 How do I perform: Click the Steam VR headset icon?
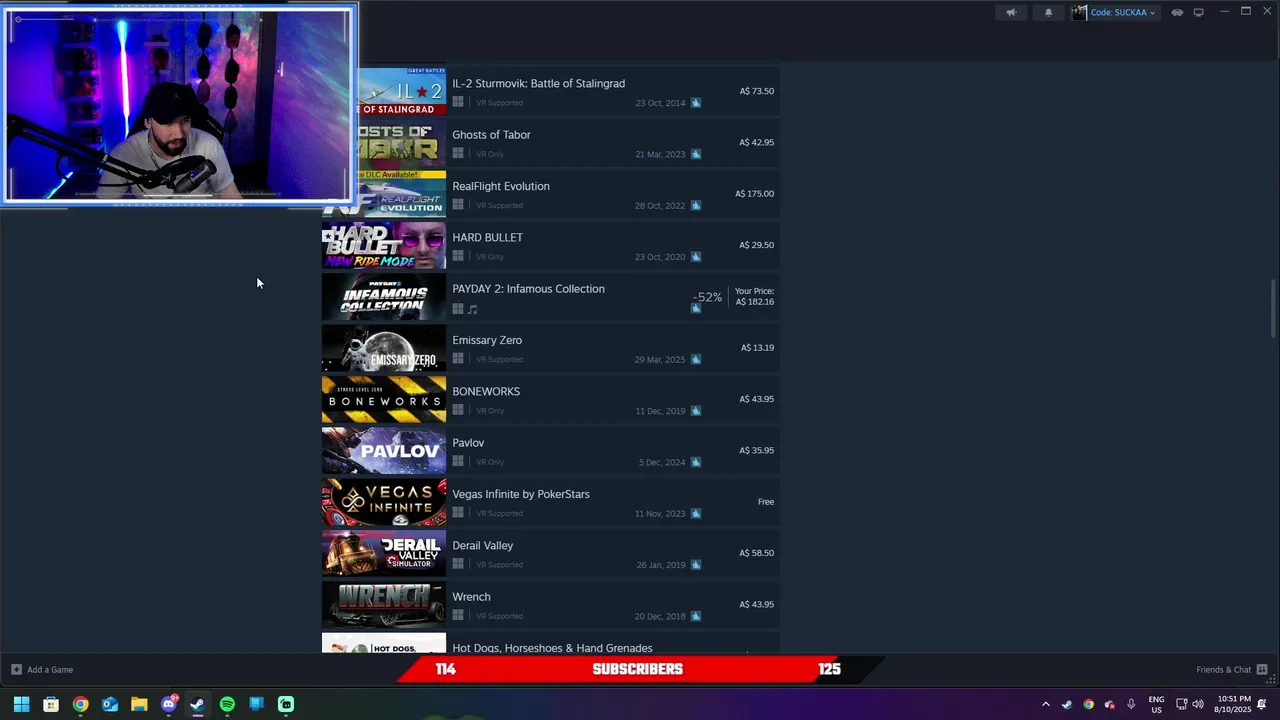[1177, 12]
